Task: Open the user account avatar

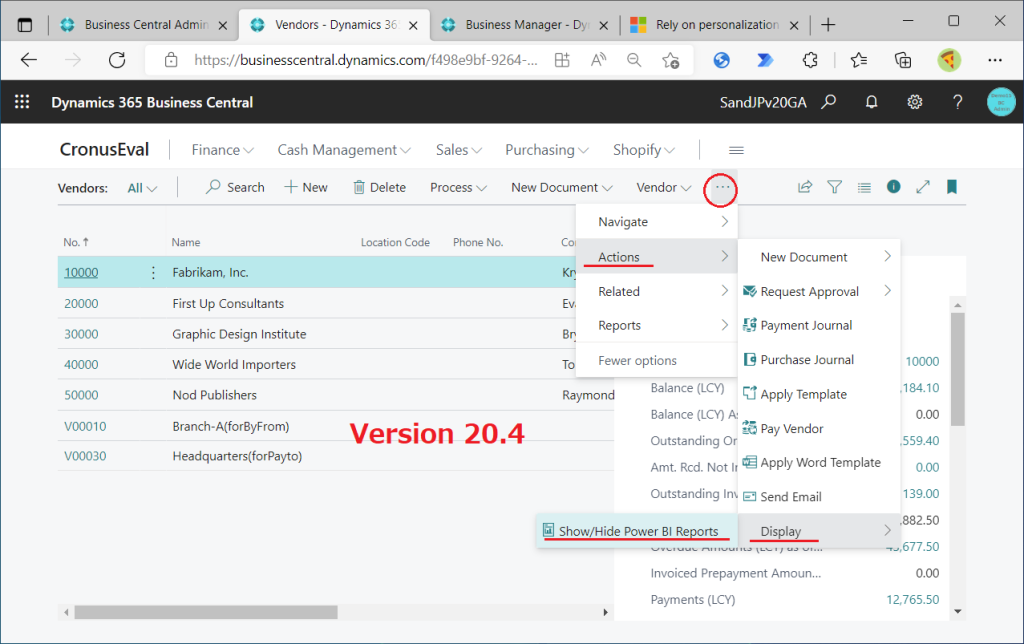Action: coord(1000,102)
